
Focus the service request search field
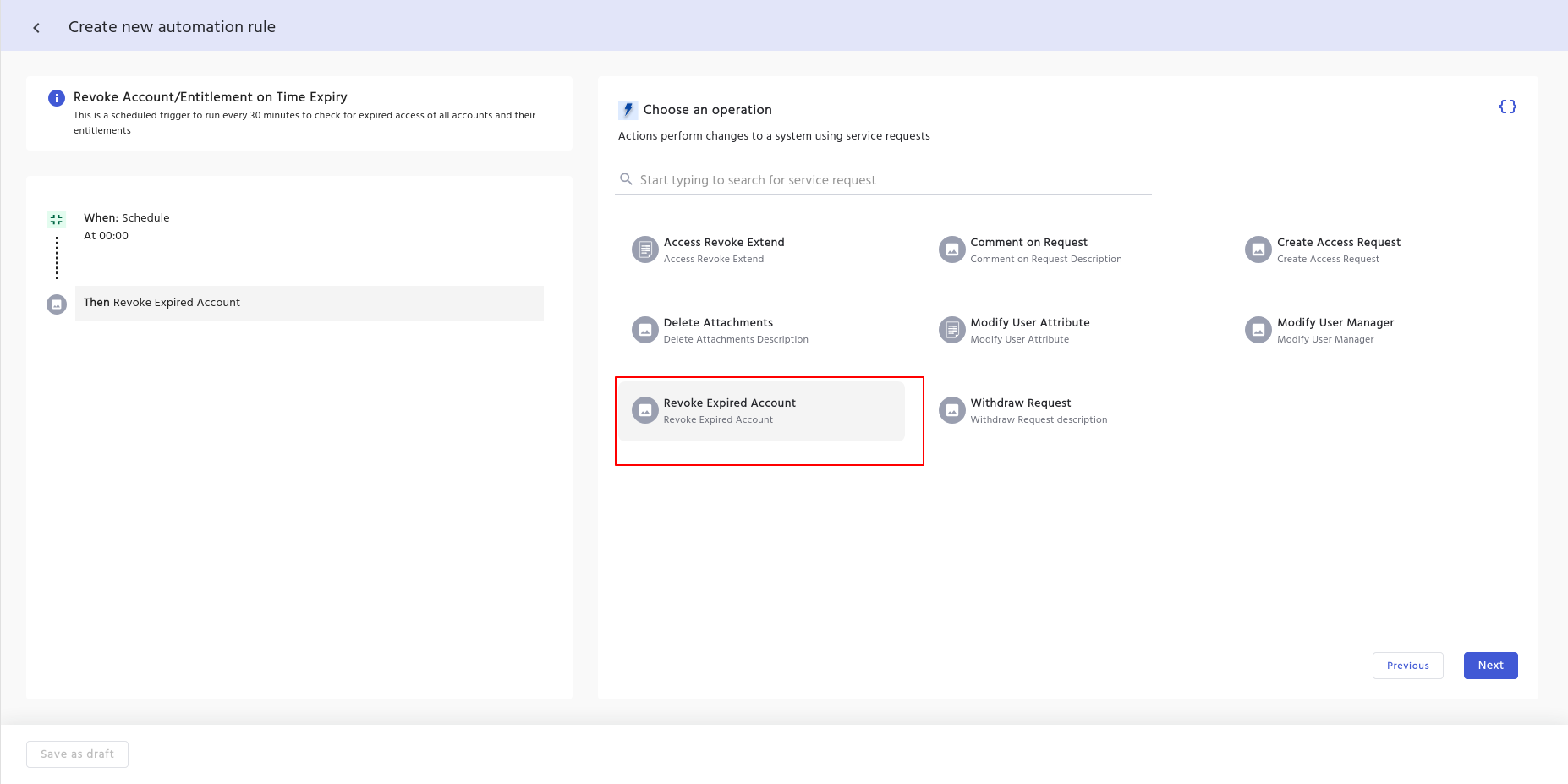pos(888,180)
